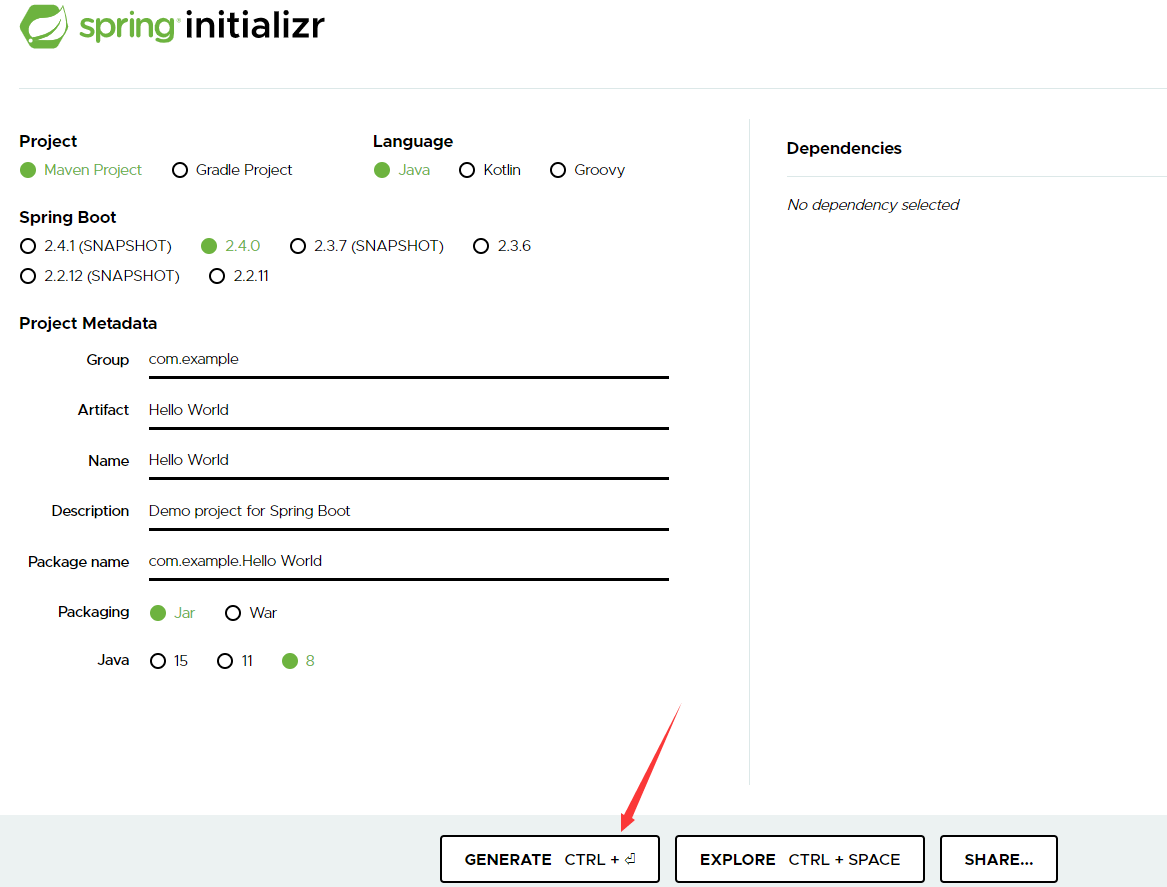Select Spring Boot 2.2.12 (SNAPSHOT)
Screen dimensions: 1167x887
100,276
